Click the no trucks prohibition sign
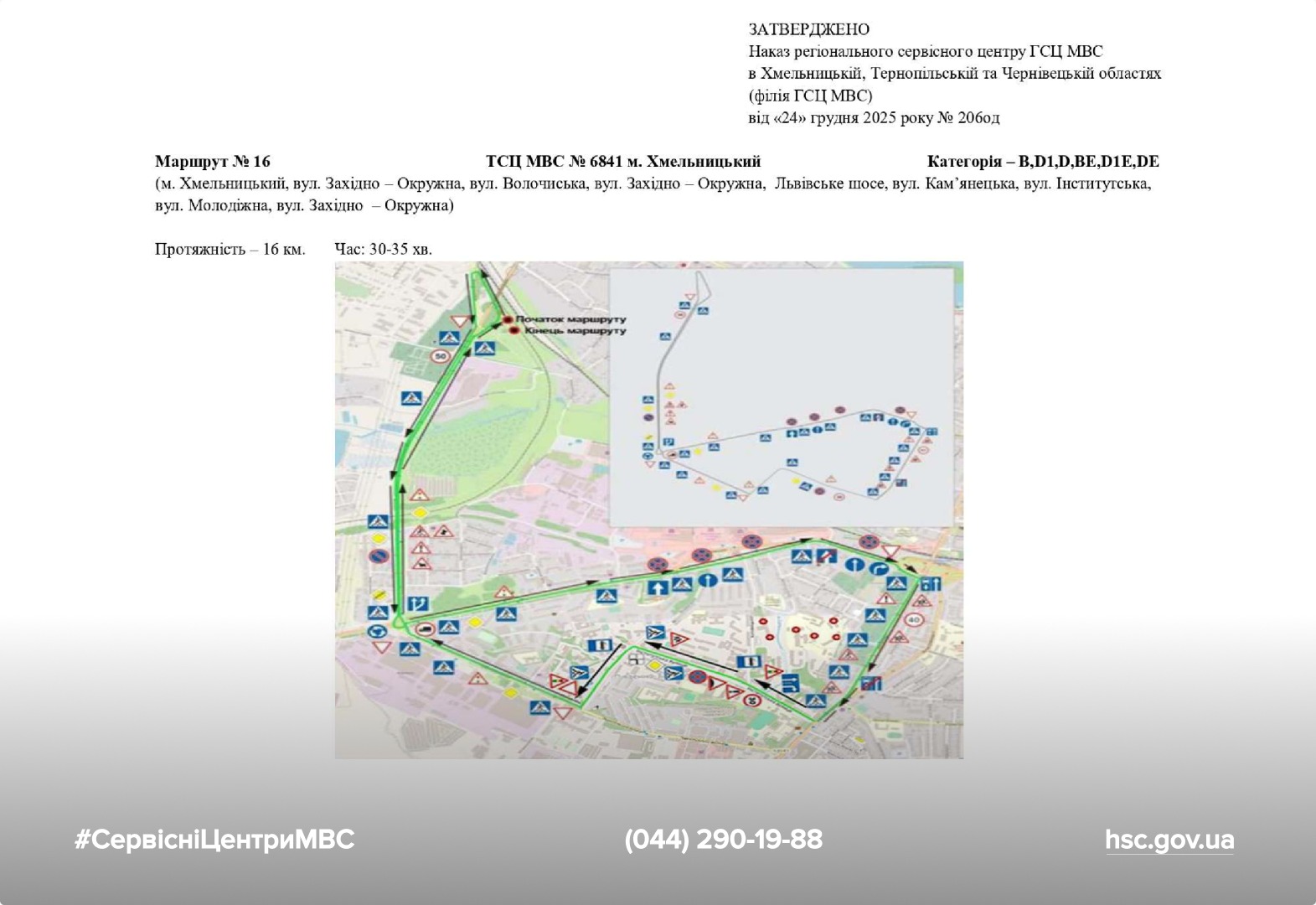Image resolution: width=1316 pixels, height=905 pixels. [425, 630]
